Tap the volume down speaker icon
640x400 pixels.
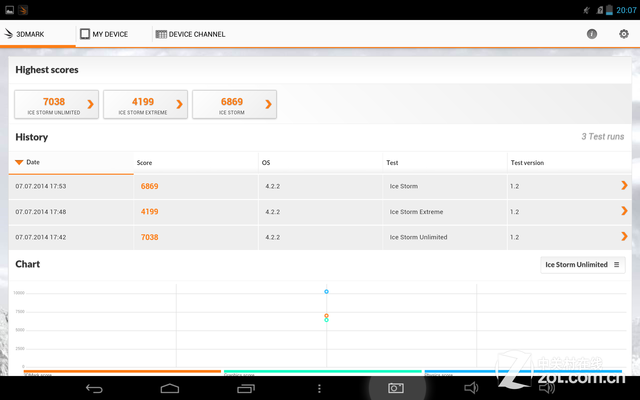point(471,388)
